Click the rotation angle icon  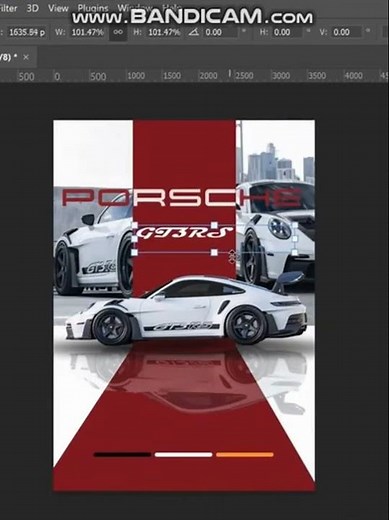[194, 32]
